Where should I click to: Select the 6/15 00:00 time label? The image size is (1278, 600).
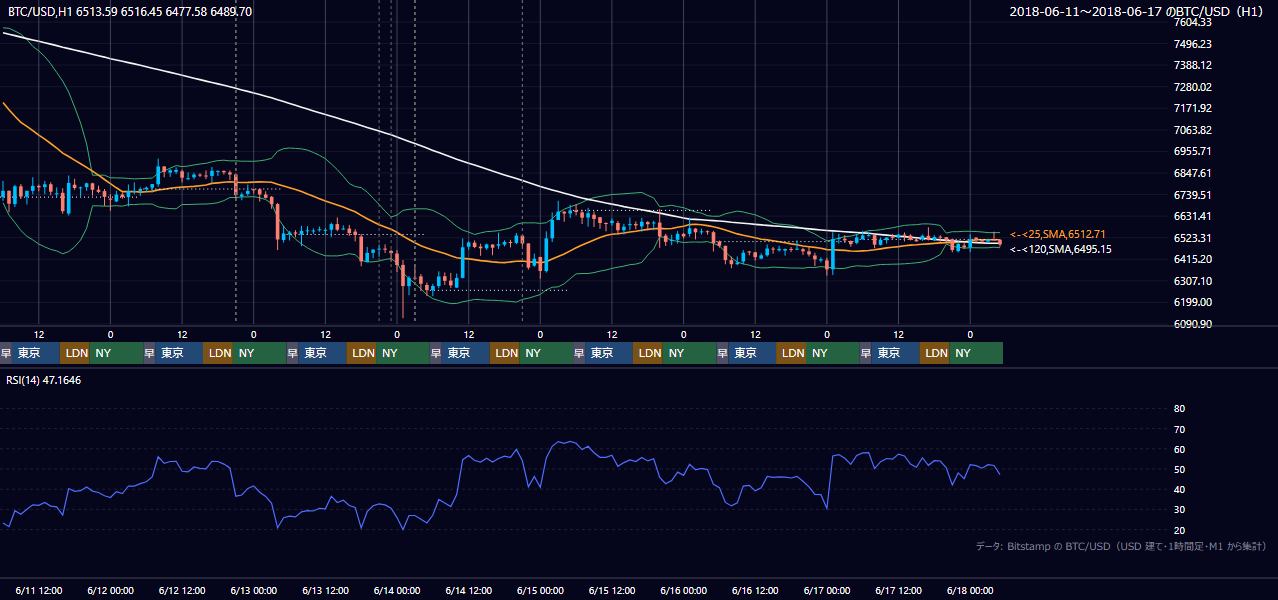541,591
